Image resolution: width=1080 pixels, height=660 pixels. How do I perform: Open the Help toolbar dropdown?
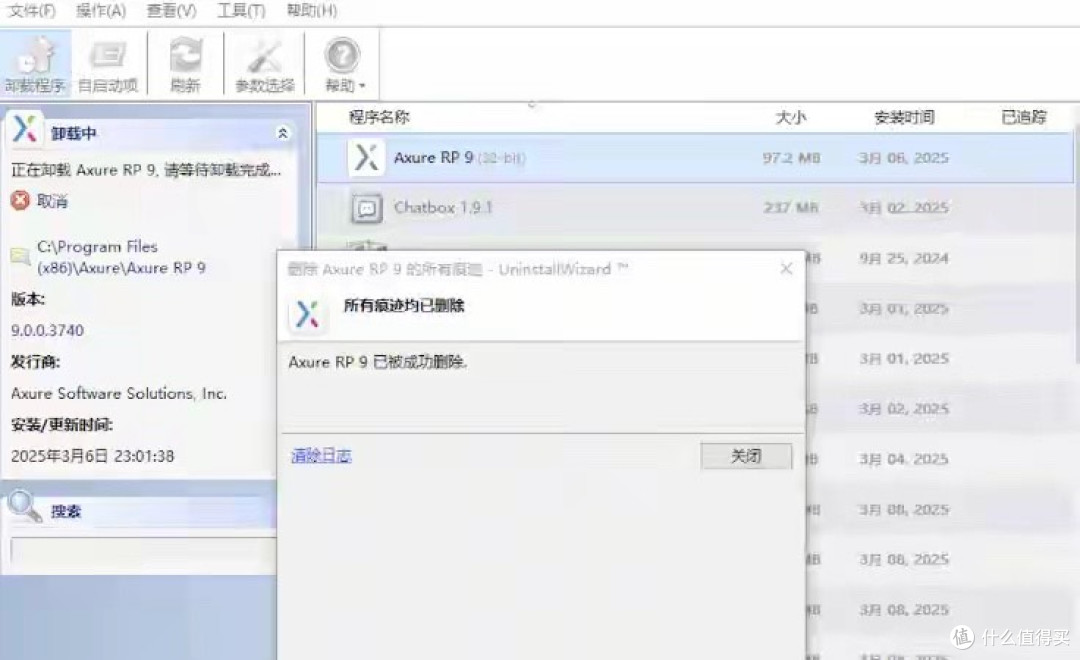(344, 64)
